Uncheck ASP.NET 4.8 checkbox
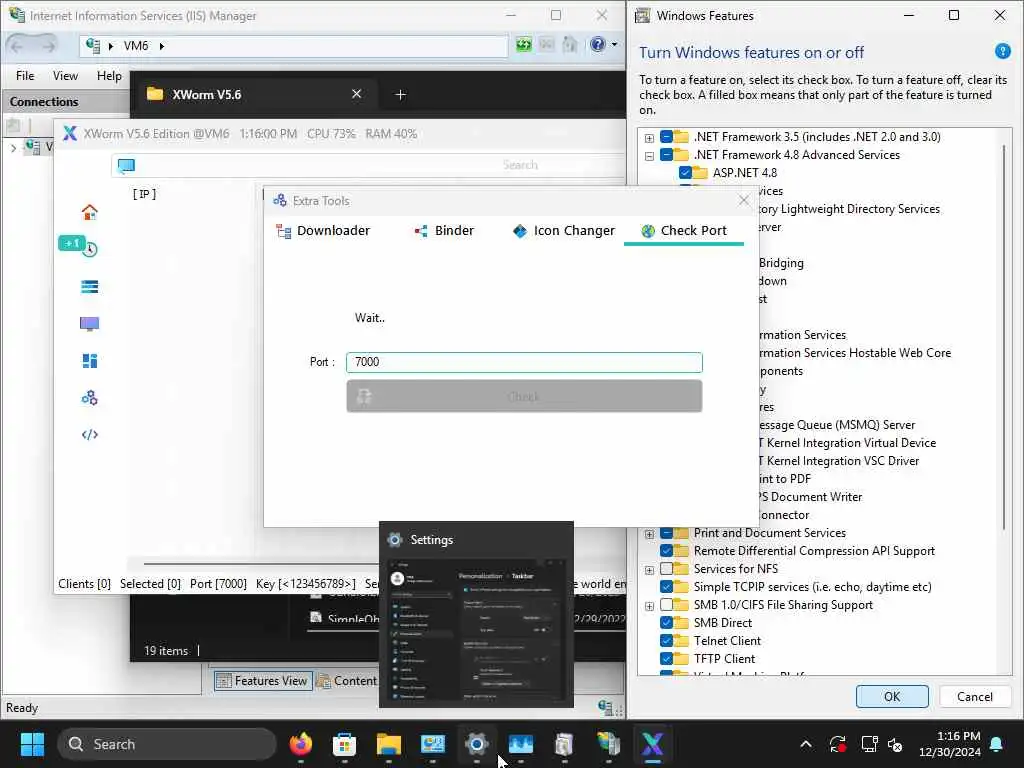Screen dimensions: 1024x768 point(685,172)
